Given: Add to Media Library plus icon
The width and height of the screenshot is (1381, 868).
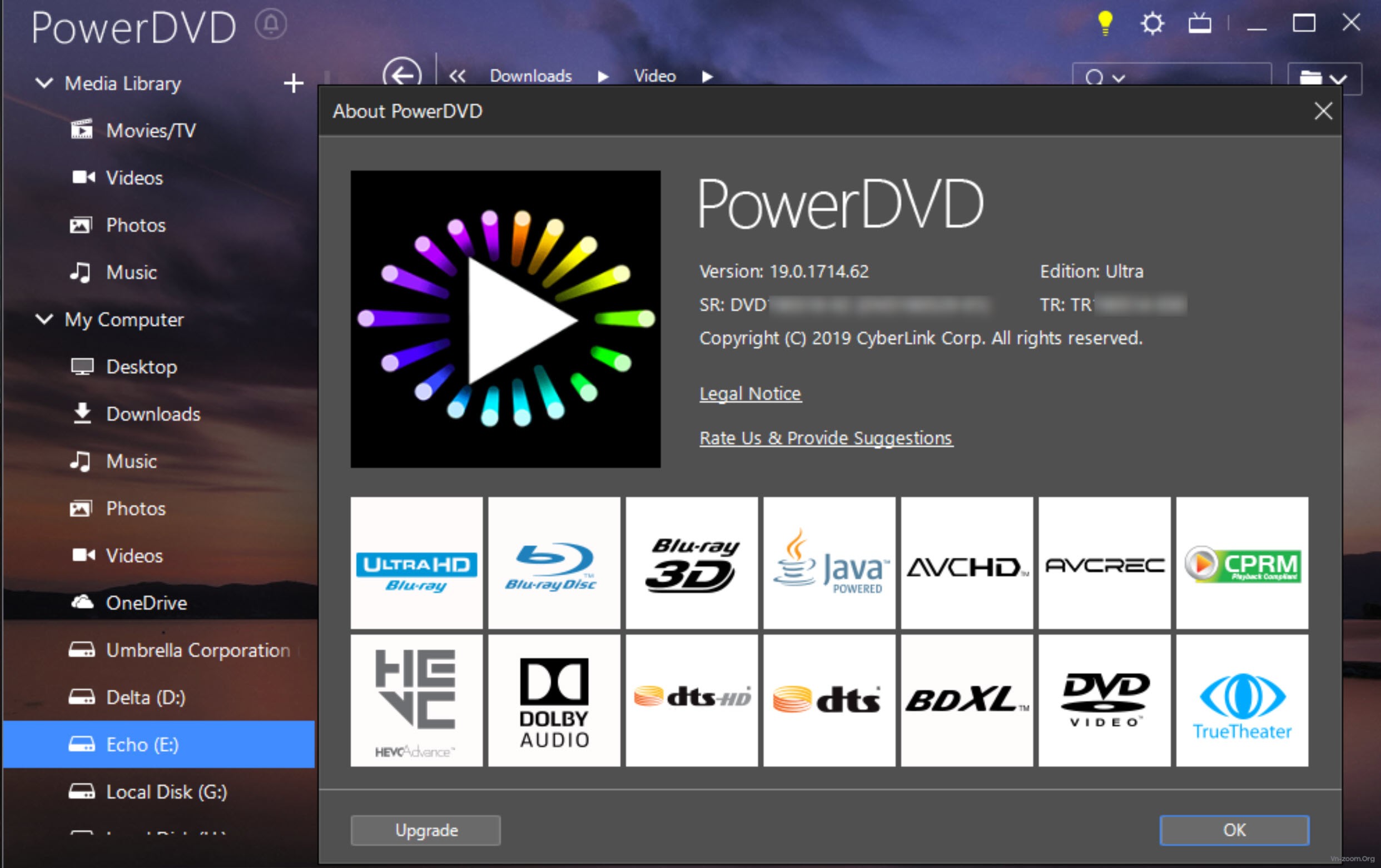Looking at the screenshot, I should click(x=294, y=83).
